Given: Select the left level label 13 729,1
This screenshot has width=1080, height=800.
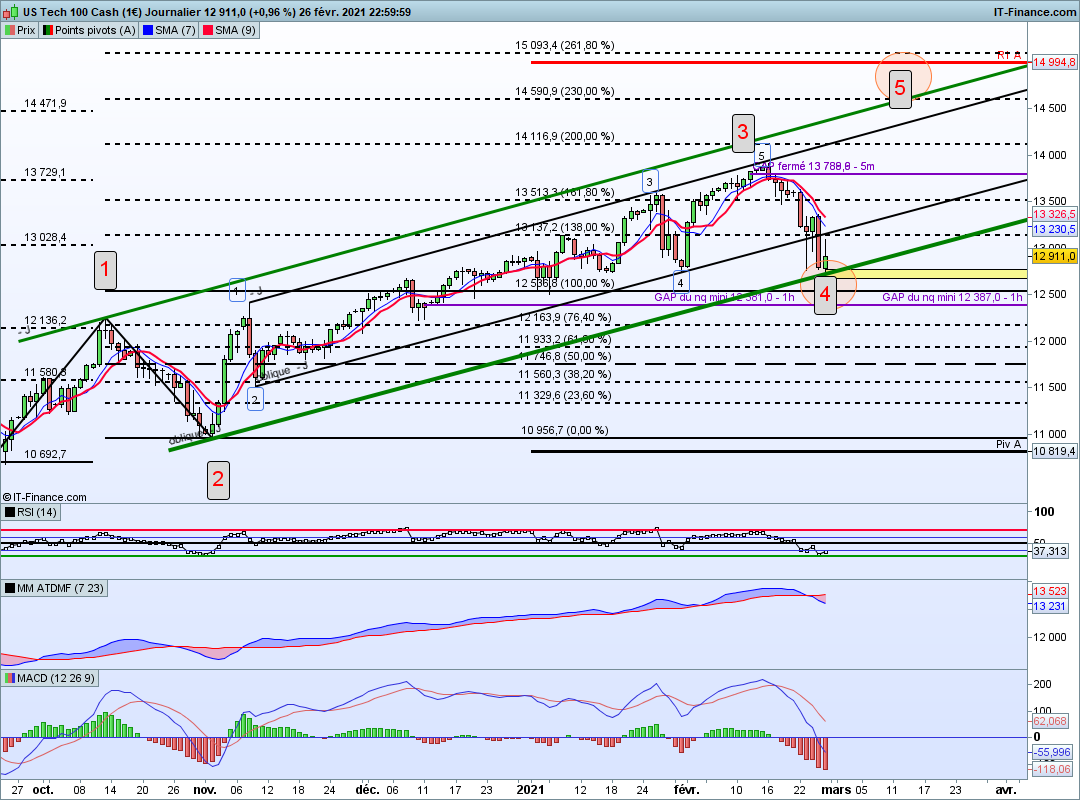Looking at the screenshot, I should [x=45, y=172].
